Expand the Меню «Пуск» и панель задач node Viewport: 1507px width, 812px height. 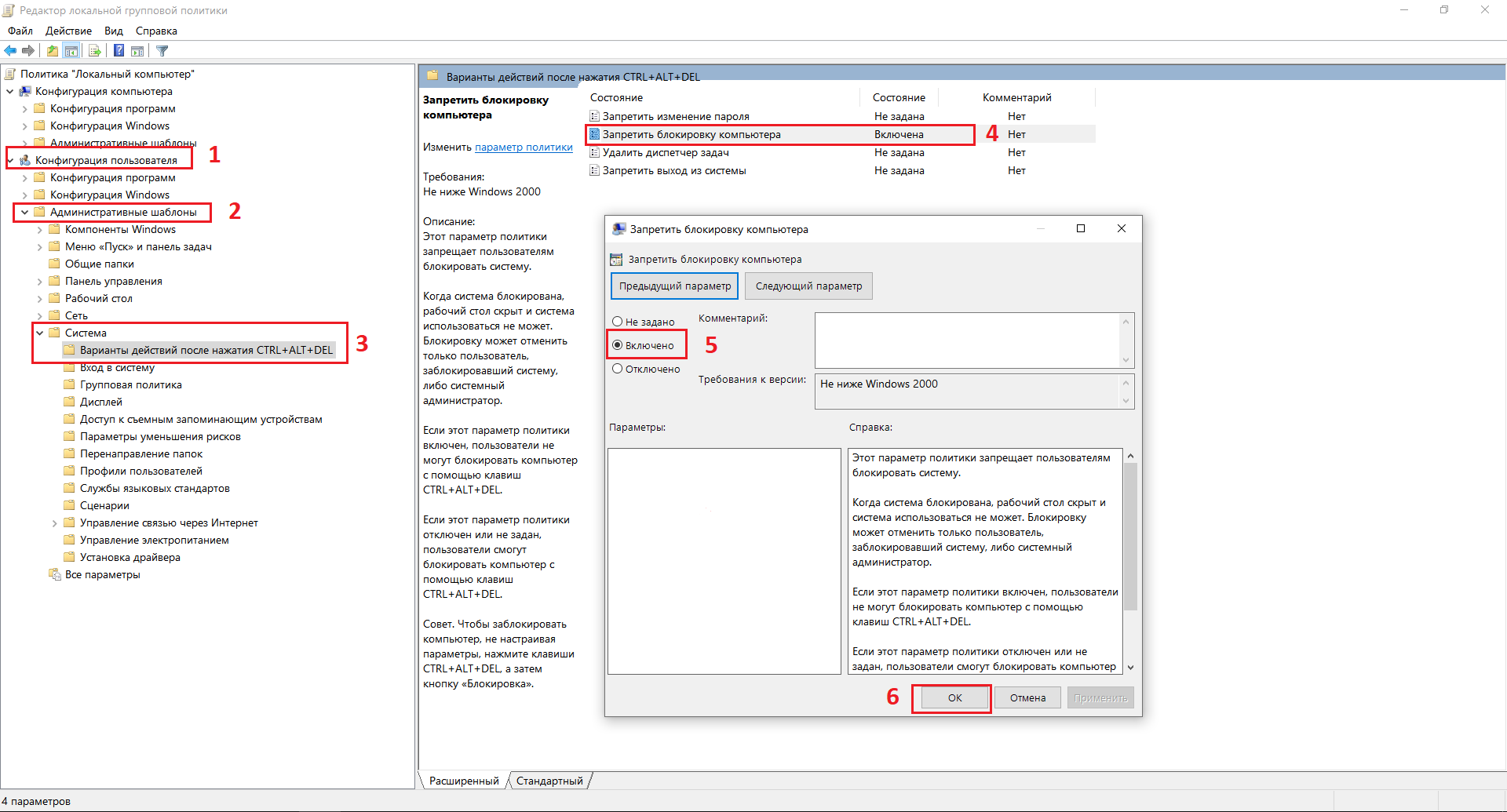click(x=40, y=246)
